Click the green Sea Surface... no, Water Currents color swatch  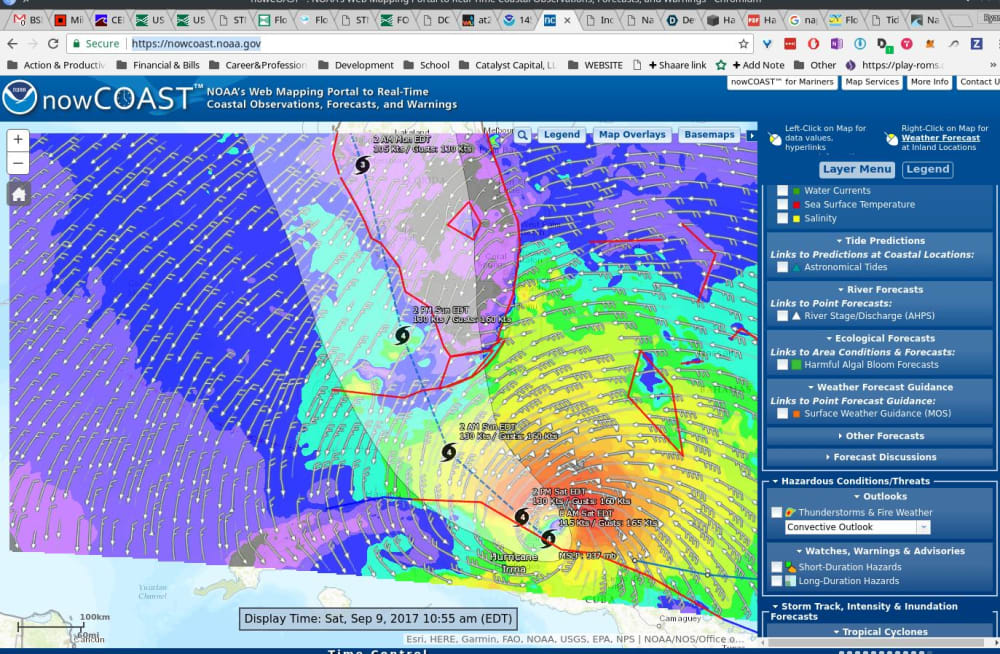tap(796, 191)
